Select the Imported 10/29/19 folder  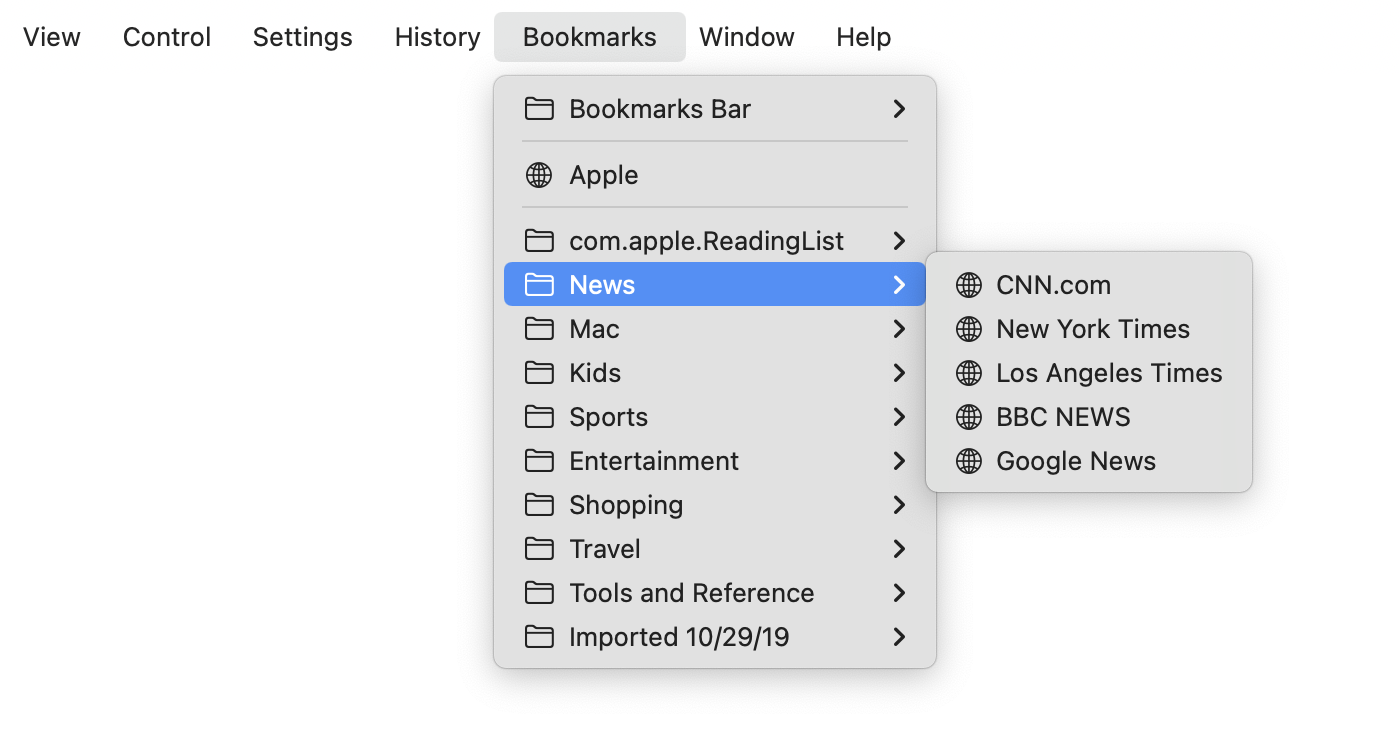coord(679,637)
